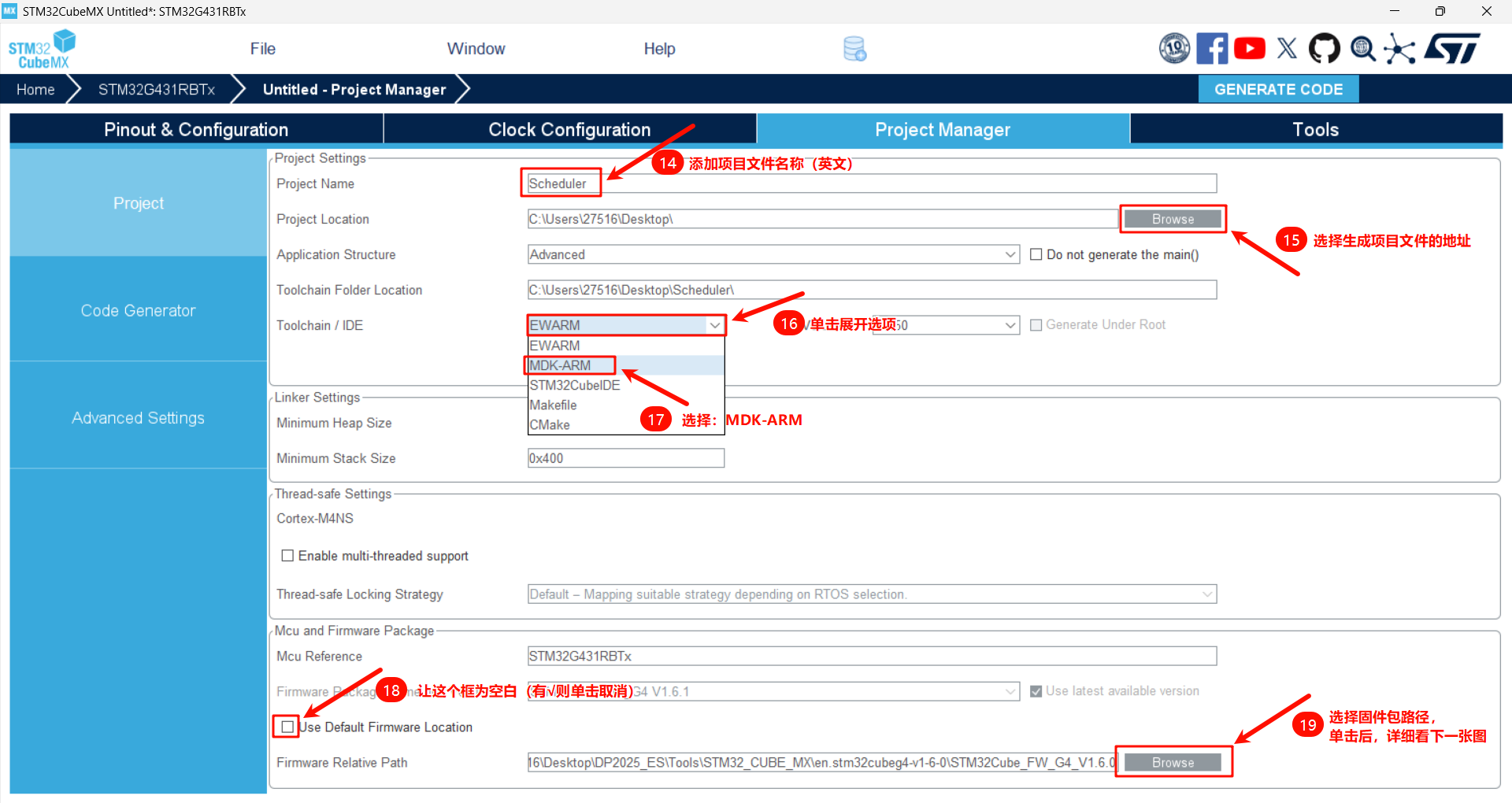Open the X (Twitter) icon link

(x=1287, y=49)
